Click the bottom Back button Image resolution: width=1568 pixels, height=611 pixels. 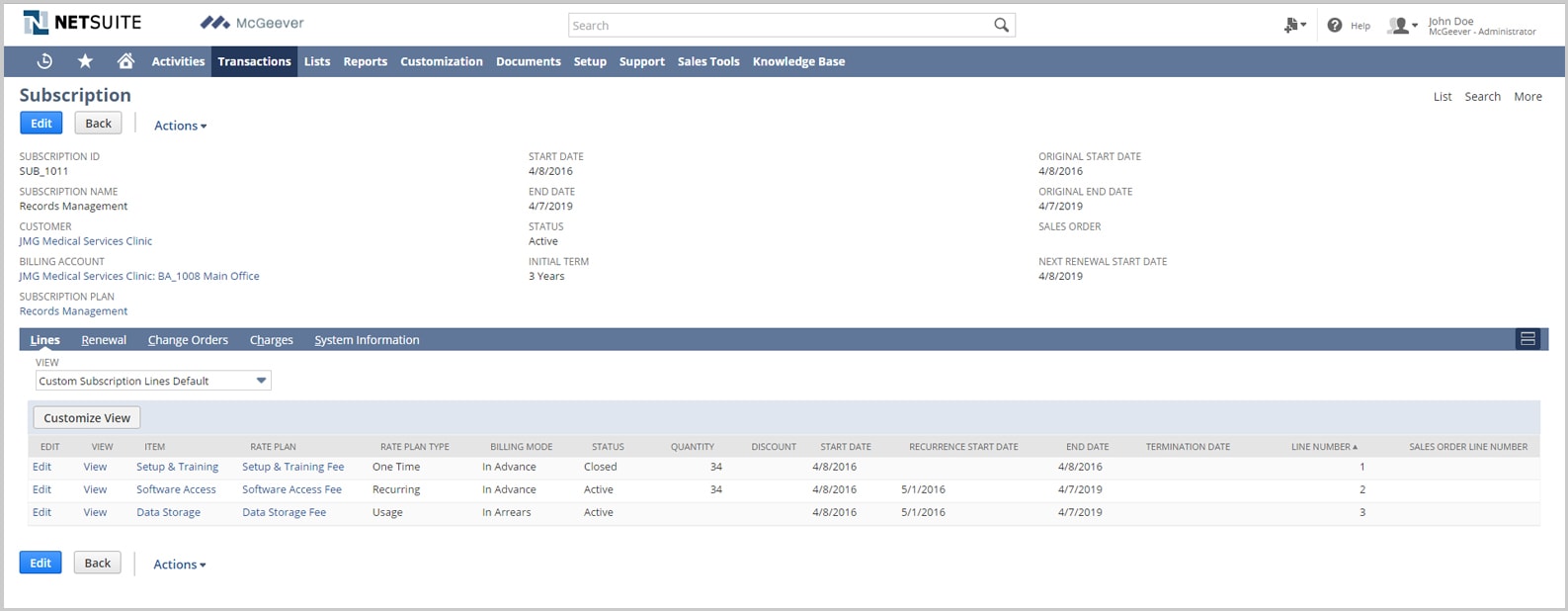(x=98, y=563)
